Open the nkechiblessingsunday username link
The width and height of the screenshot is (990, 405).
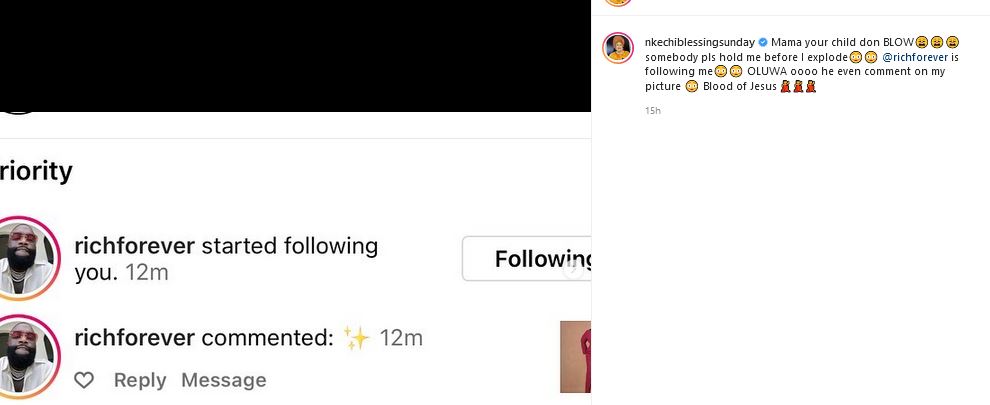(x=700, y=43)
